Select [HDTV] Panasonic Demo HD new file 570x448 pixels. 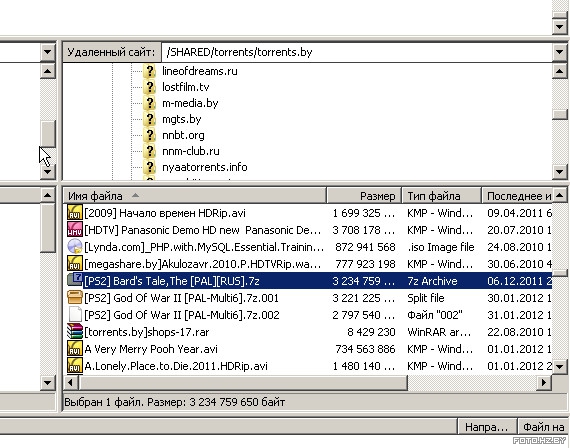203,230
